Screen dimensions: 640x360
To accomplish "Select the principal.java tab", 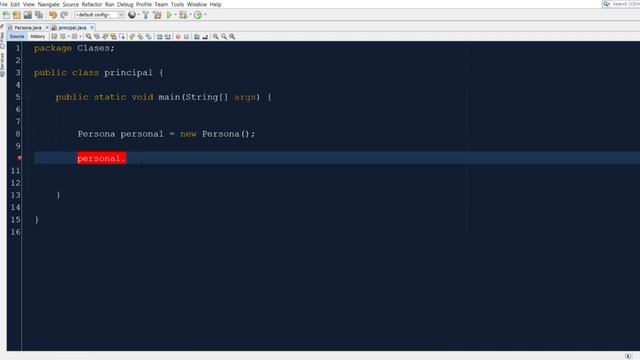I will (x=72, y=27).
